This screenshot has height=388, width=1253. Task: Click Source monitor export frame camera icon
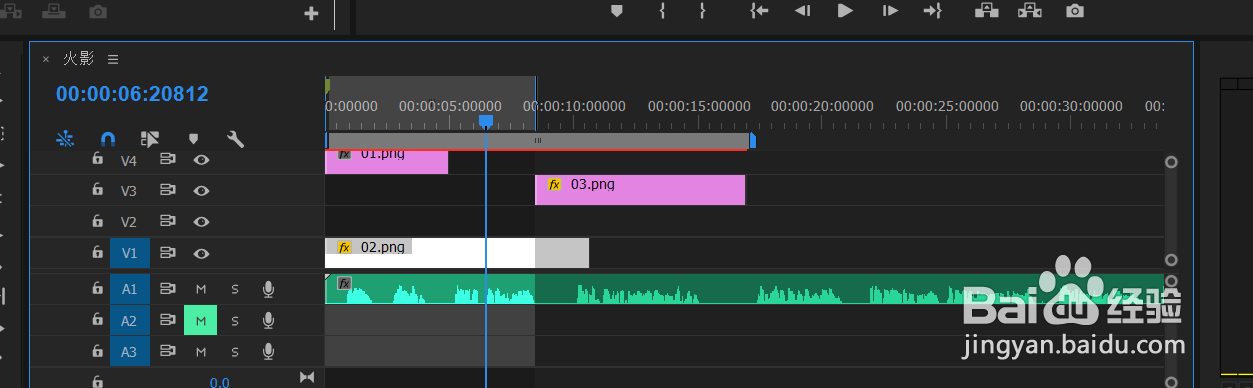pyautogui.click(x=97, y=12)
